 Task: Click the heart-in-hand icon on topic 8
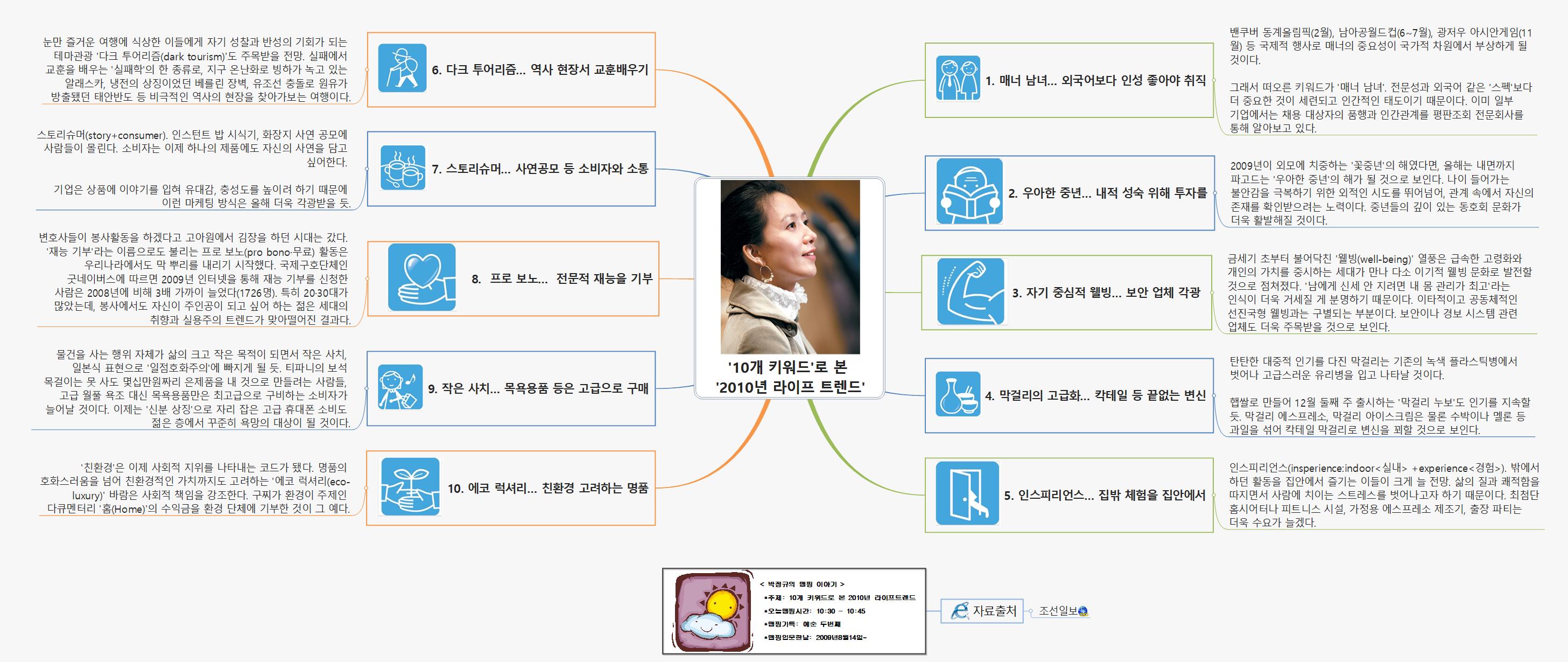[x=421, y=277]
